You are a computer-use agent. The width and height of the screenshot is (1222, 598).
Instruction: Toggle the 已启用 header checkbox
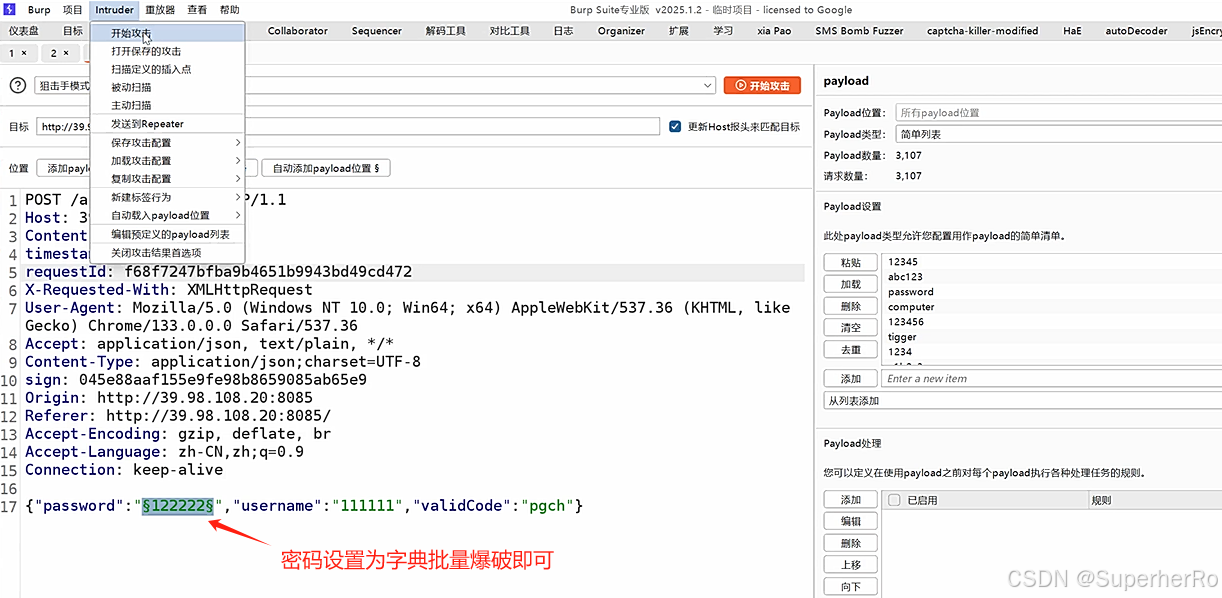pos(895,500)
